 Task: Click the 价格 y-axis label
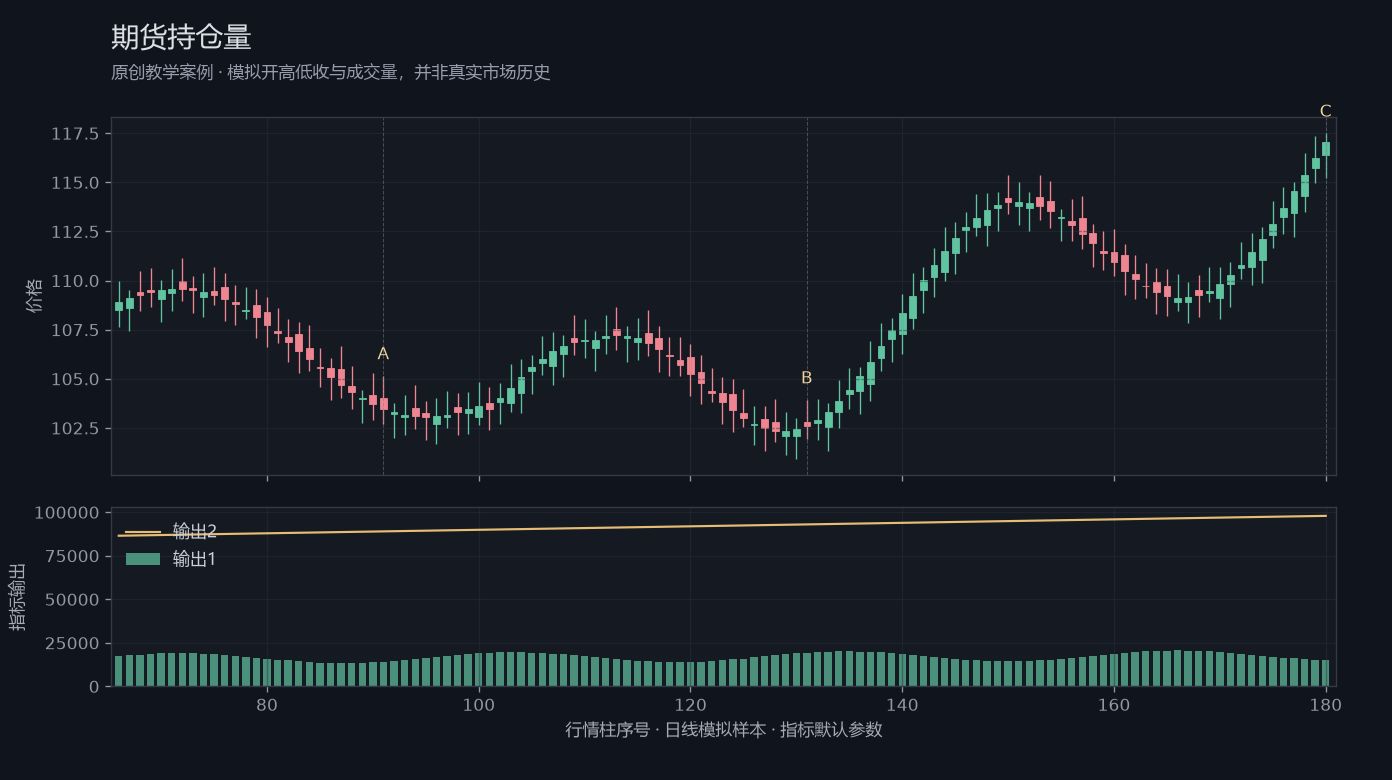(35, 296)
